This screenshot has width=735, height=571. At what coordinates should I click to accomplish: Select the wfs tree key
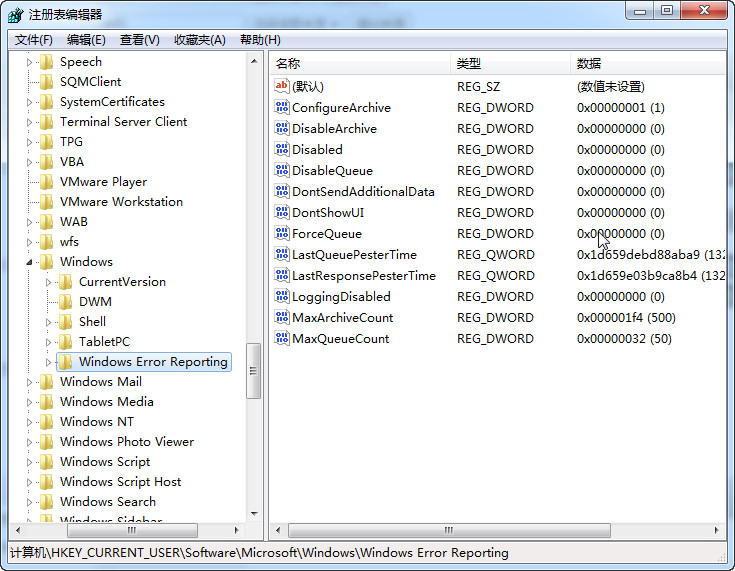click(x=69, y=242)
